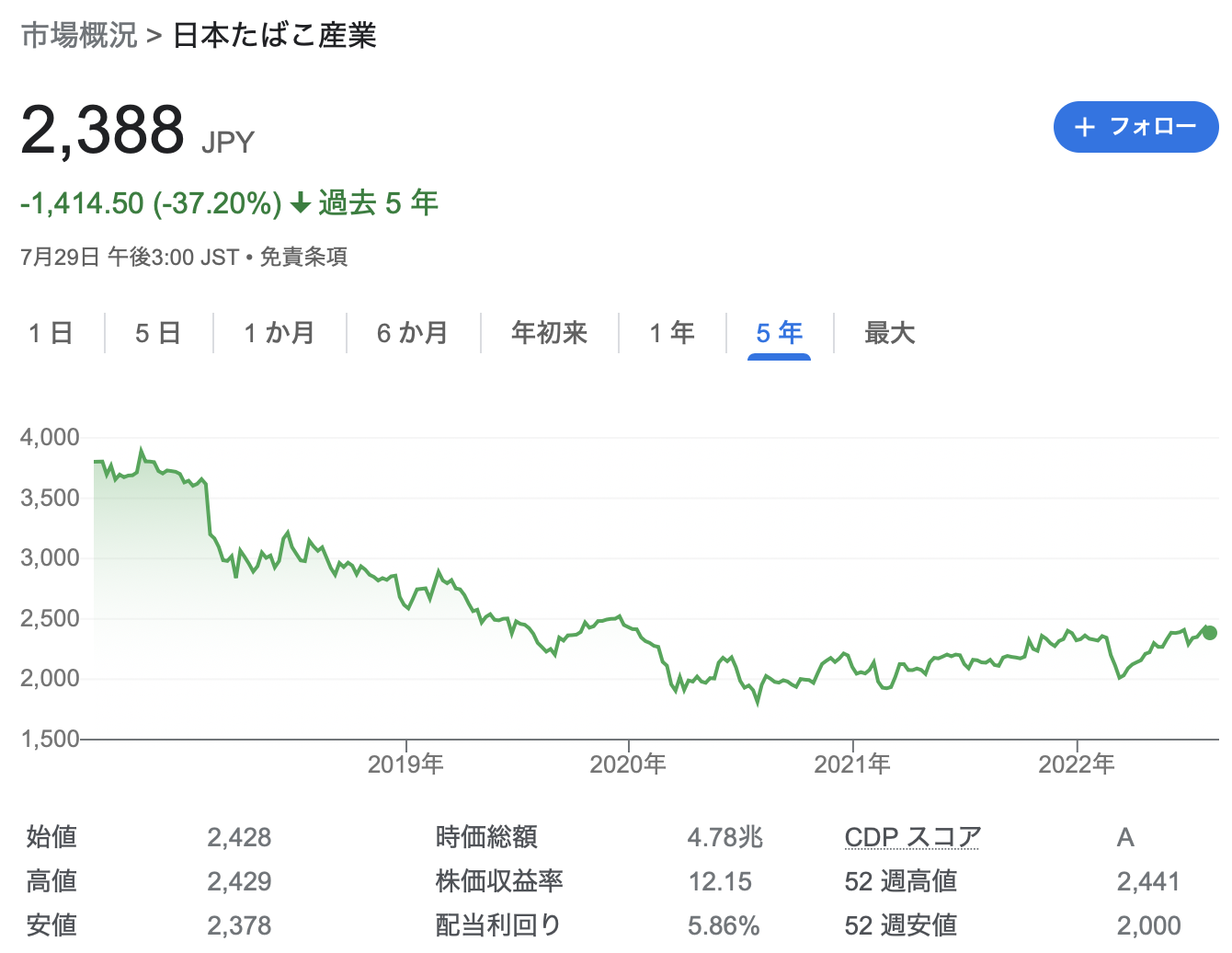Show the 最大 range tab
Image resolution: width=1232 pixels, height=953 pixels.
(x=890, y=333)
